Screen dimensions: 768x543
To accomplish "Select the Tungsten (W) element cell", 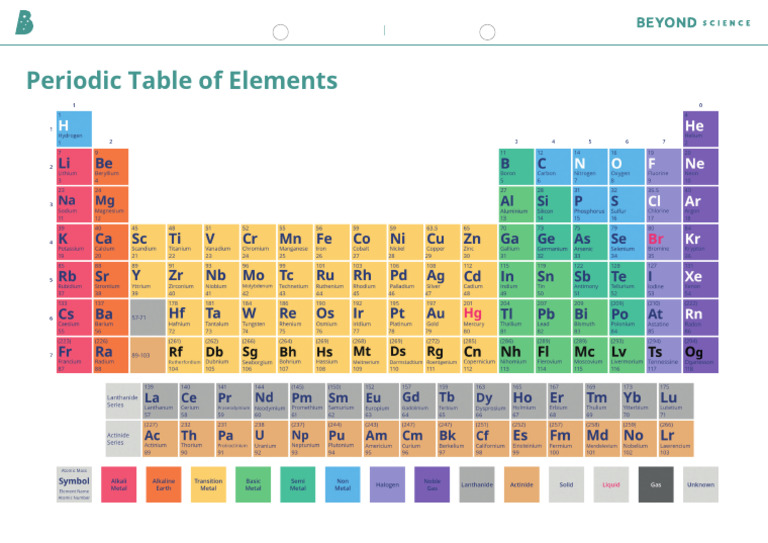I will (258, 317).
